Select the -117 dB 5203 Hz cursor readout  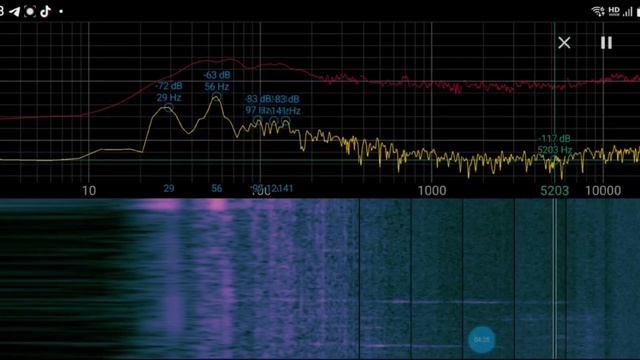554,144
